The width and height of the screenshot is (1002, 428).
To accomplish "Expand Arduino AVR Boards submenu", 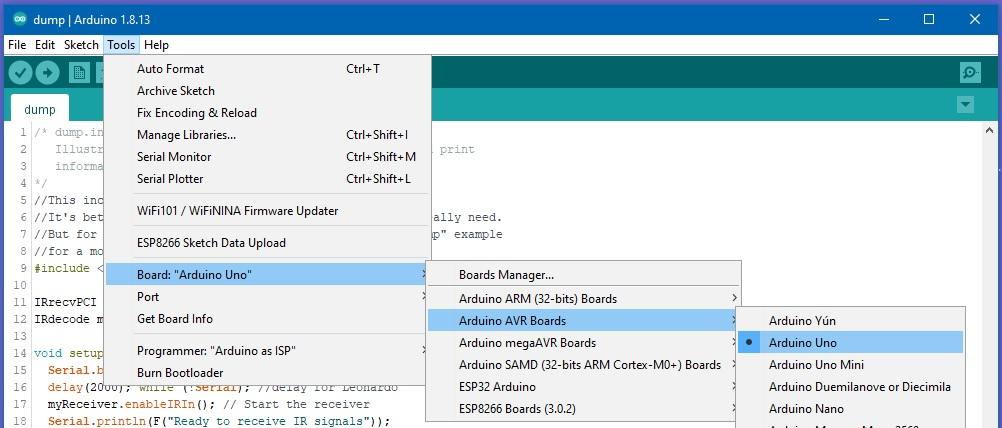I will point(583,321).
